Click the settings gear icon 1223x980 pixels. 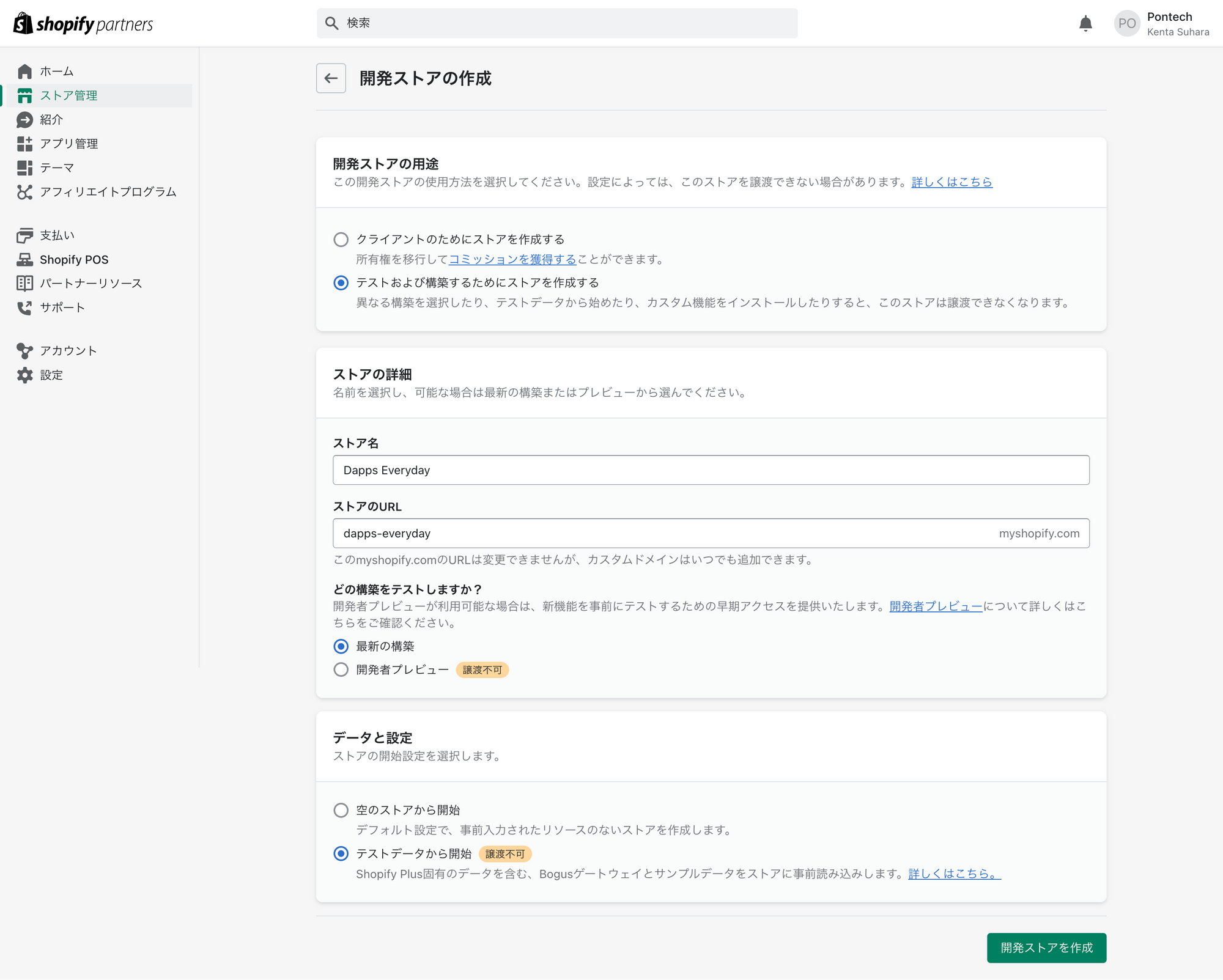(x=24, y=375)
